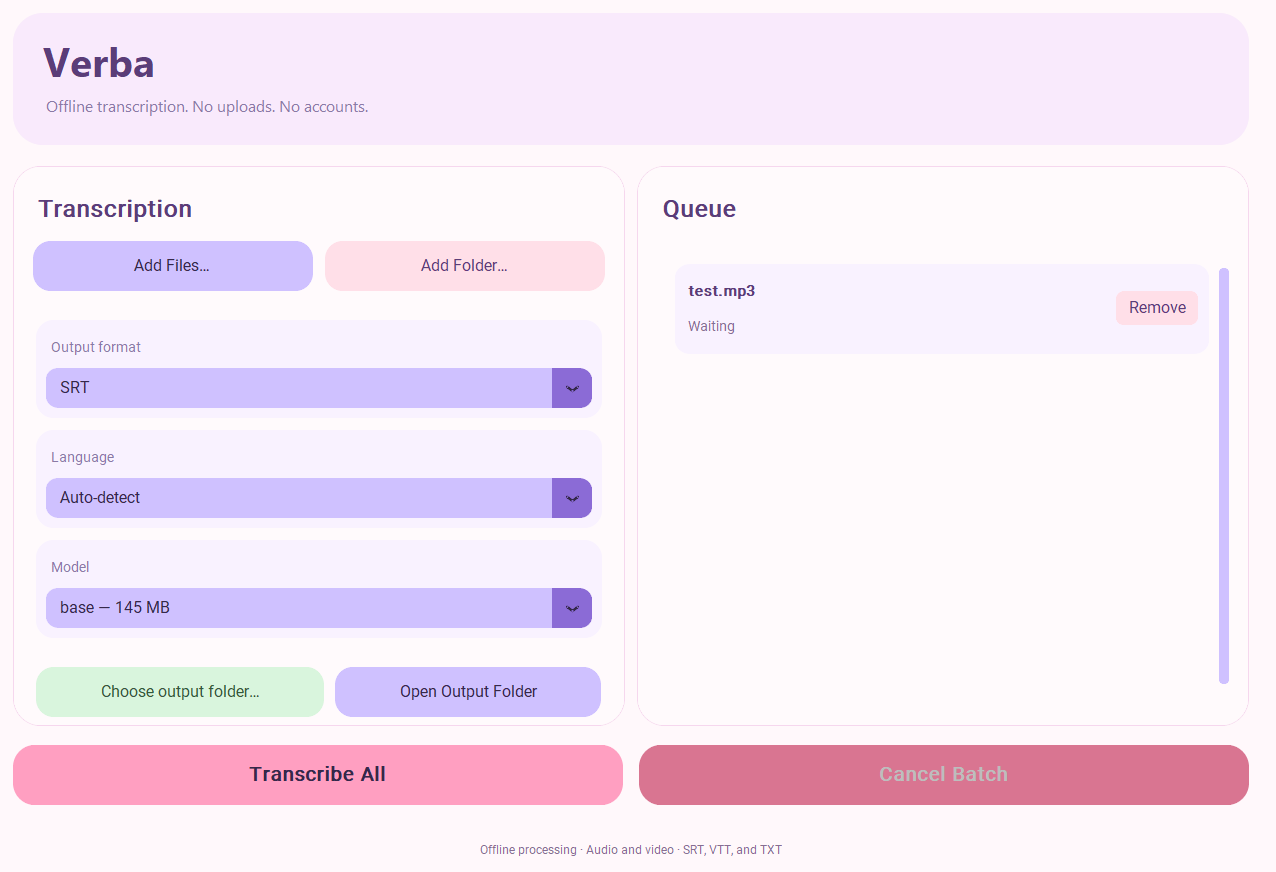Start transcription with Transcribe All
Image resolution: width=1276 pixels, height=872 pixels.
coord(318,775)
